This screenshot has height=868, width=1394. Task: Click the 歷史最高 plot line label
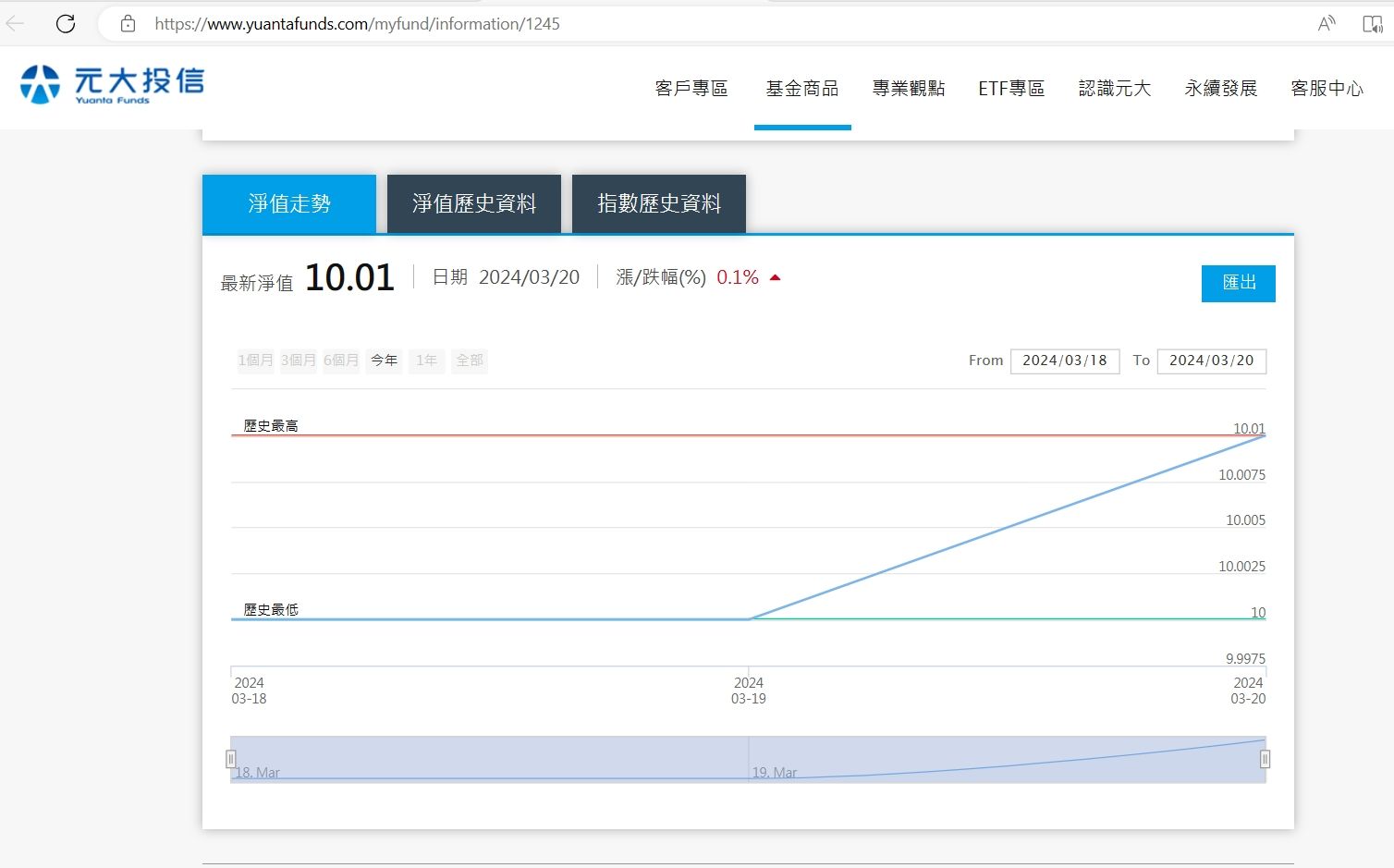pyautogui.click(x=271, y=426)
